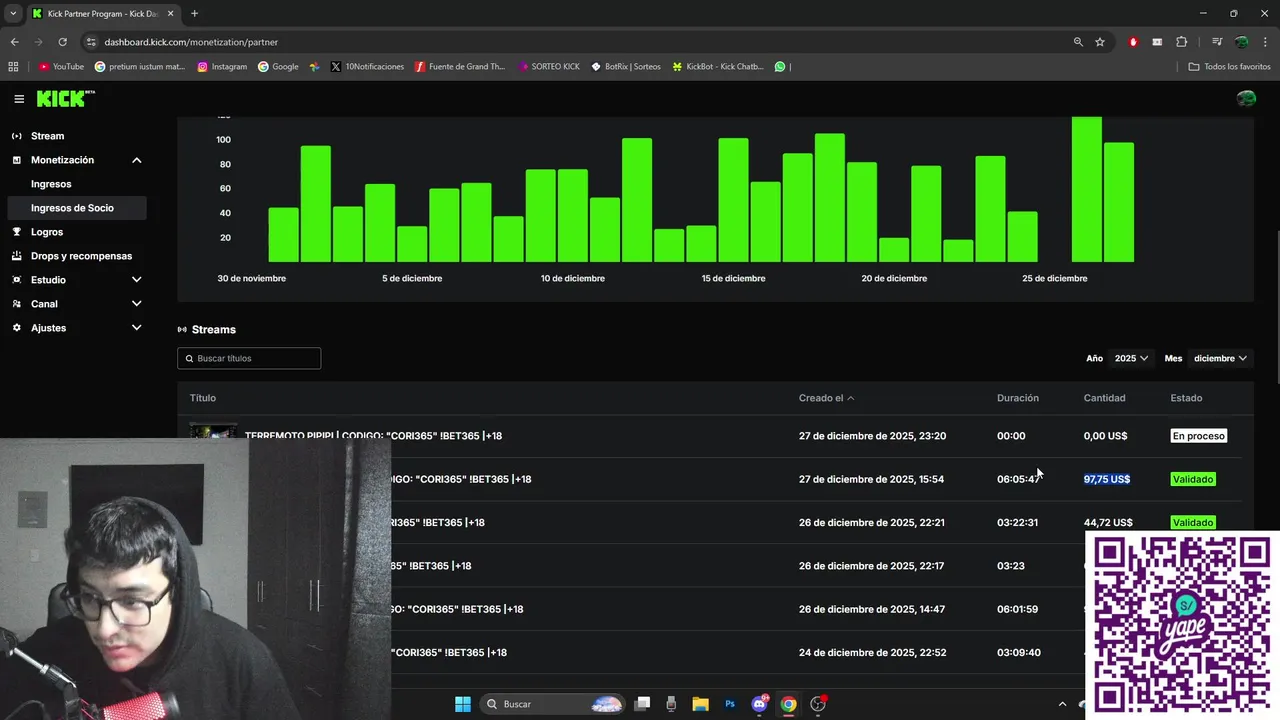This screenshot has width=1280, height=720.
Task: Click the 30 de noviembre axis label
Action: coord(251,278)
